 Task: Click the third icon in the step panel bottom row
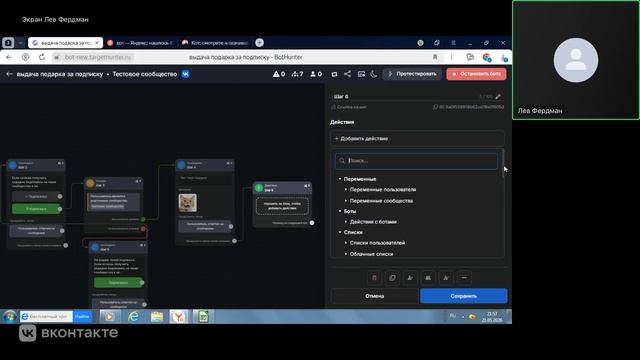click(x=410, y=278)
